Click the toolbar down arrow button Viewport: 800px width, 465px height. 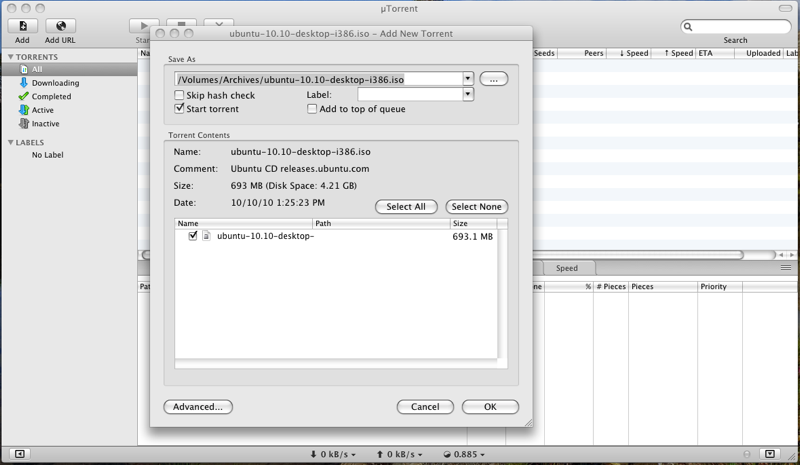219,23
